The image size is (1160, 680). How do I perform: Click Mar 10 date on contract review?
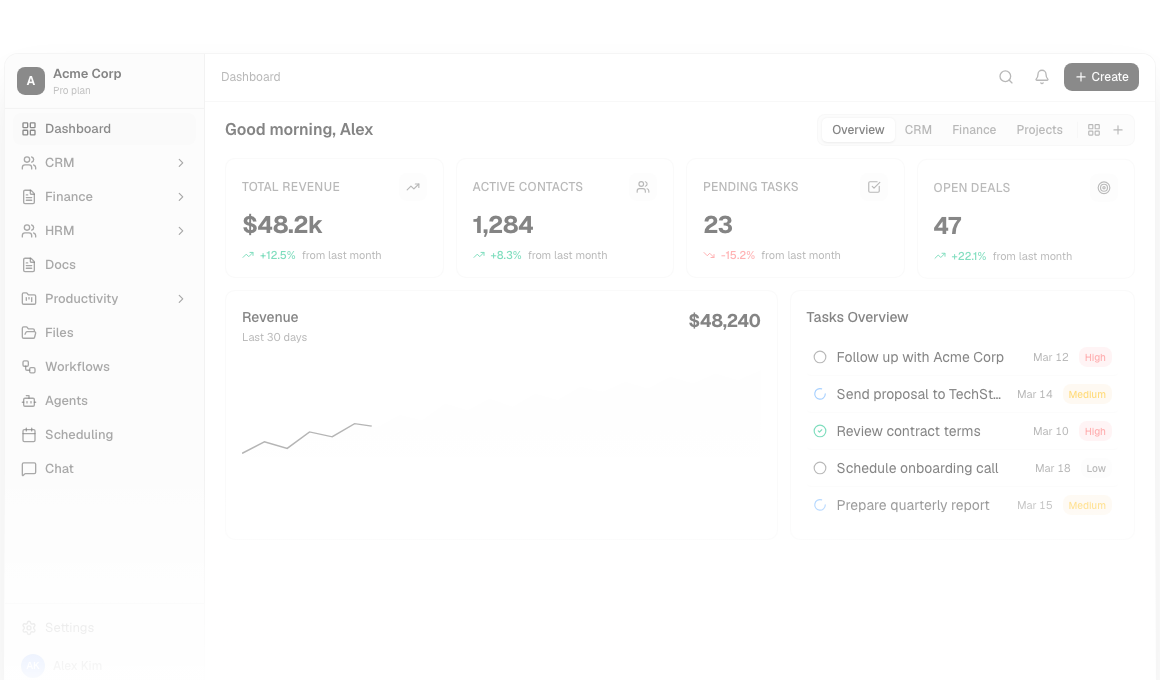[1051, 431]
